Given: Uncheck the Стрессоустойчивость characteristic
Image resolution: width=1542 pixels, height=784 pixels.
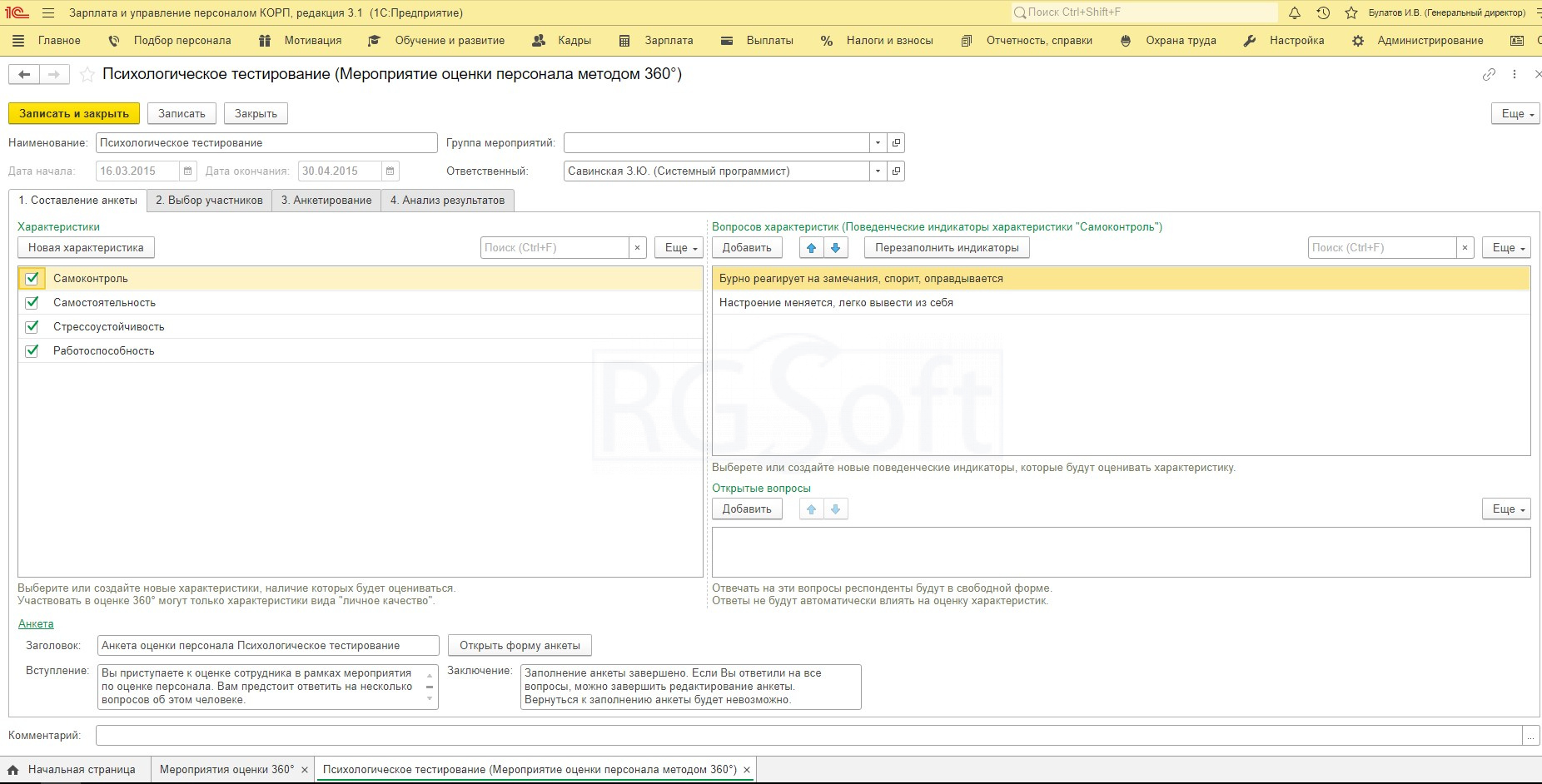Looking at the screenshot, I should coord(32,327).
